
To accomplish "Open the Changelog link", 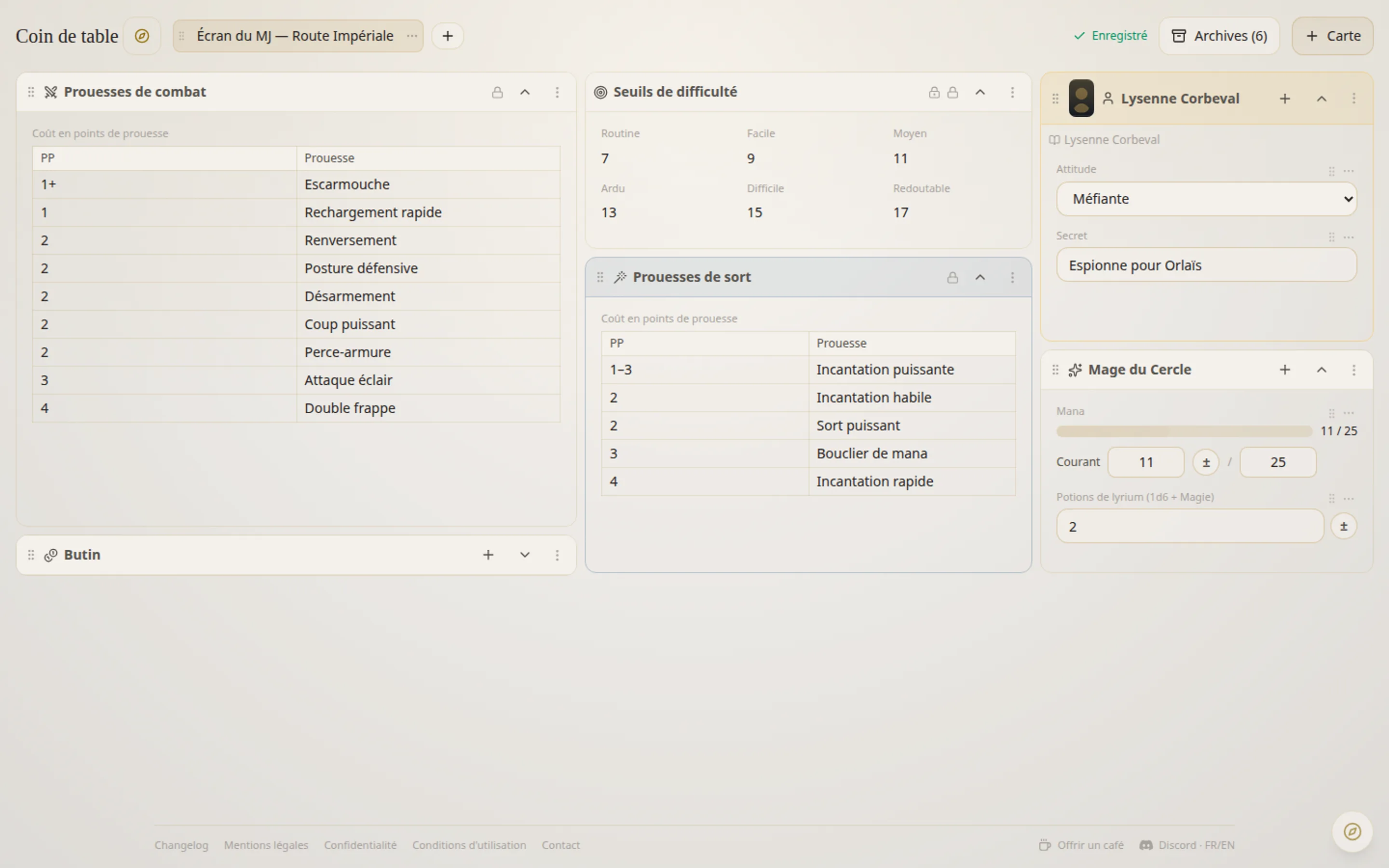I will (181, 845).
